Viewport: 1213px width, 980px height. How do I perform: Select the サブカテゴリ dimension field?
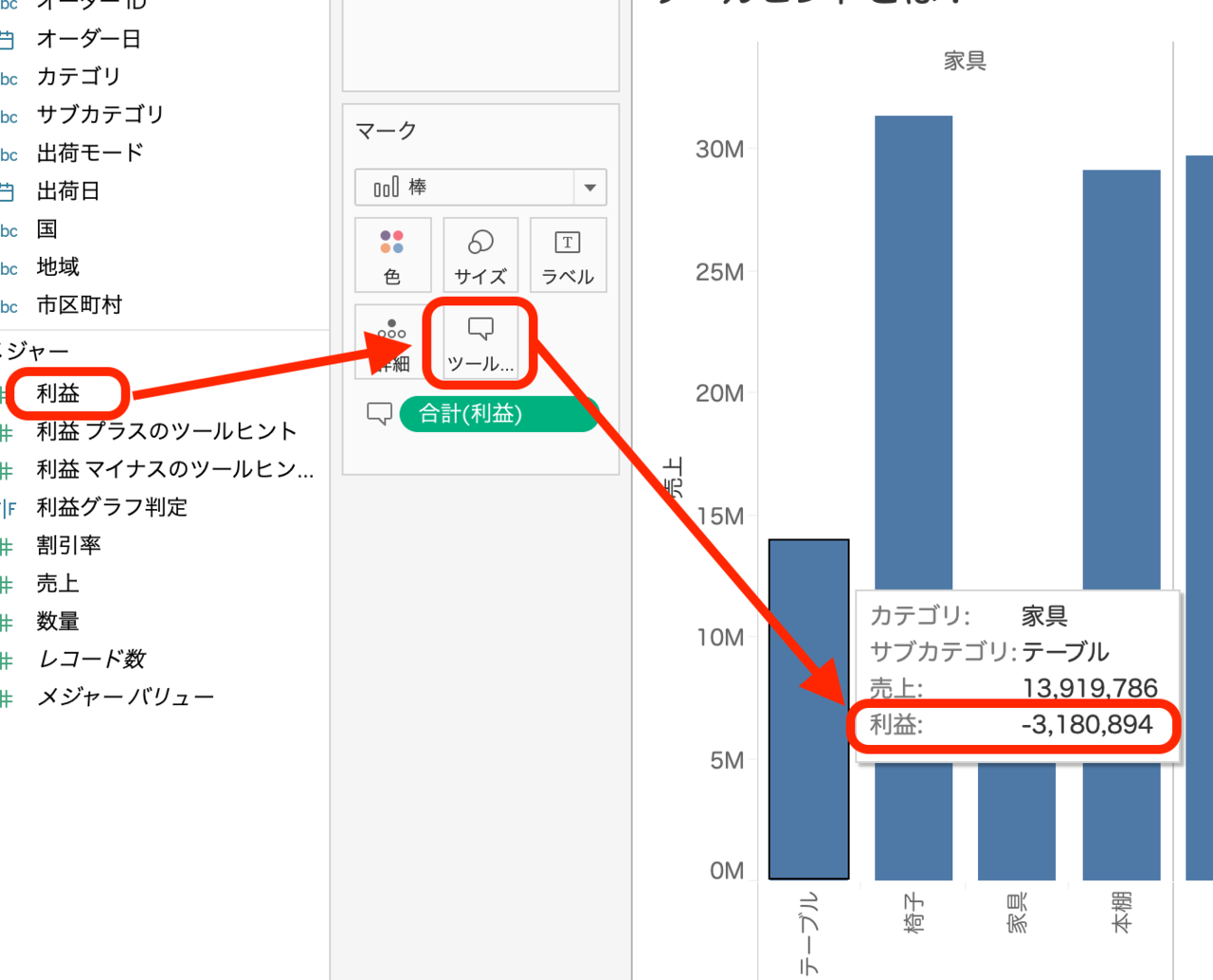click(x=100, y=115)
